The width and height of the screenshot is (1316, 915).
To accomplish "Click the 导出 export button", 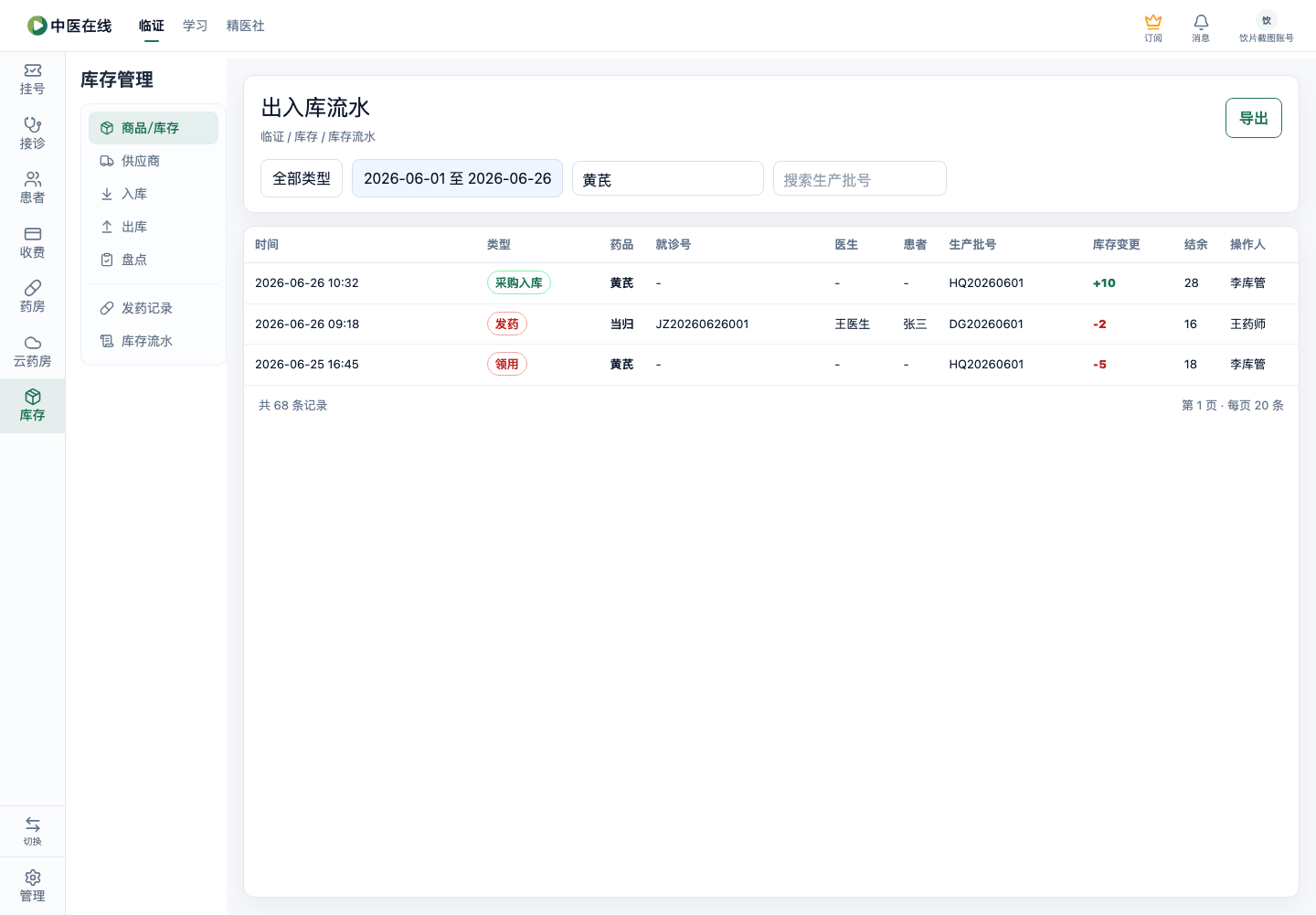I will (1254, 118).
